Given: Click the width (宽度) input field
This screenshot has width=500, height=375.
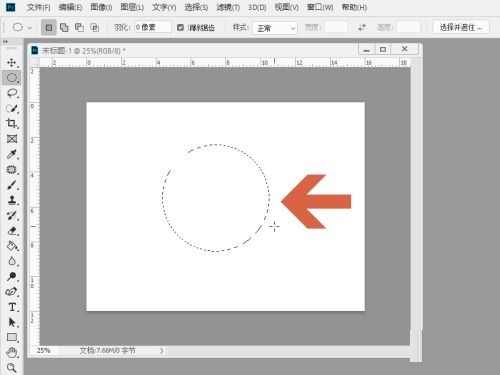Looking at the screenshot, I should 336,27.
